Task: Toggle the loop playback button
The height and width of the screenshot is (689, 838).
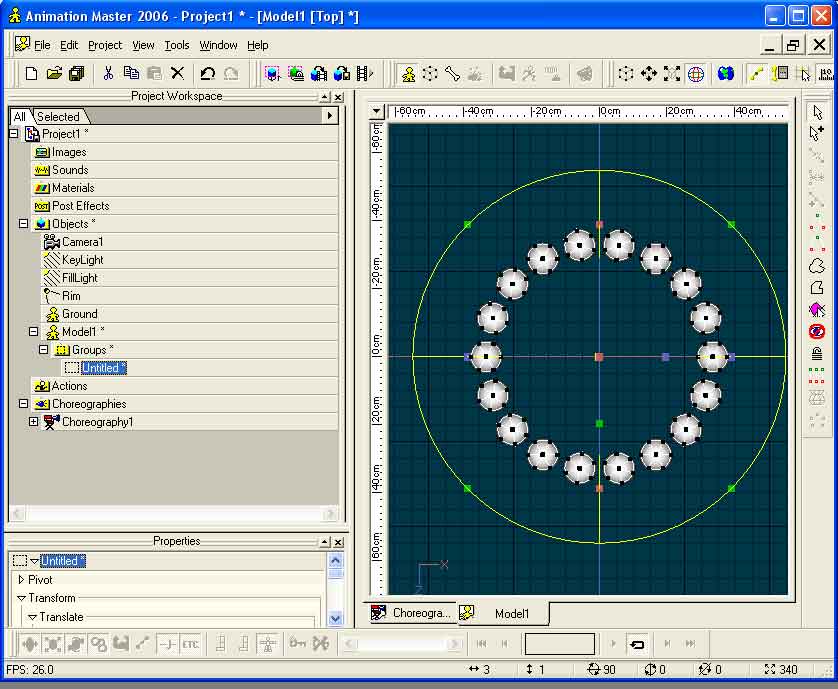Action: pos(637,644)
